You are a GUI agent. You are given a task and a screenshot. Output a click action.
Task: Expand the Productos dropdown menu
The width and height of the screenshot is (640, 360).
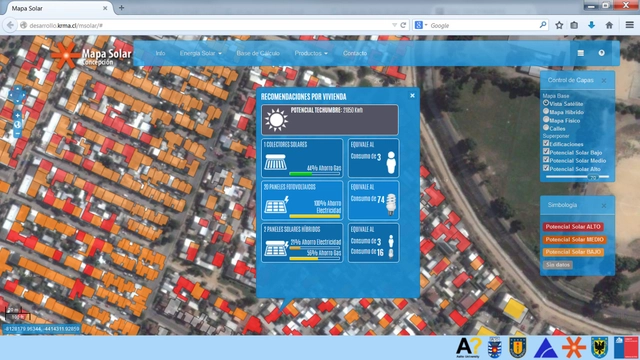point(311,53)
